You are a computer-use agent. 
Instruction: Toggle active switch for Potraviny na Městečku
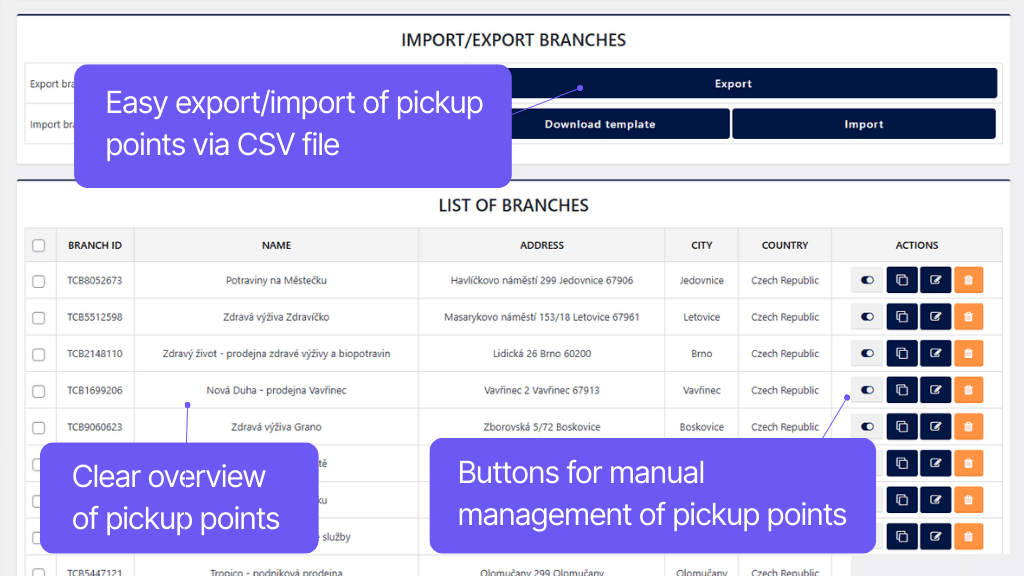[867, 280]
